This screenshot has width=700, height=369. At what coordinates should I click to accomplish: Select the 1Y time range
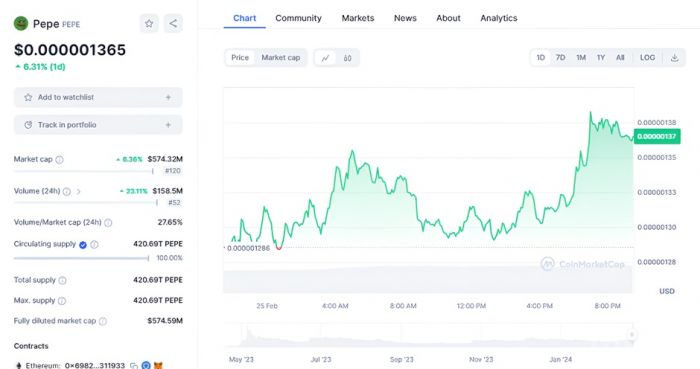pos(601,58)
